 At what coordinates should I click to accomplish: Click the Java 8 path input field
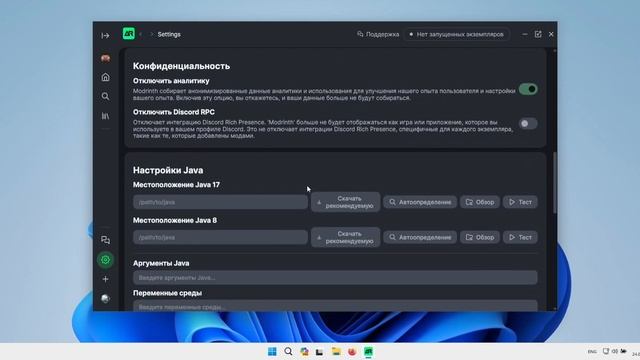(x=220, y=237)
